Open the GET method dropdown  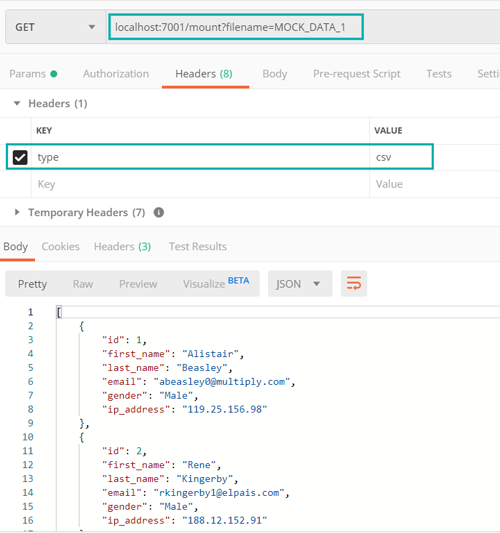click(55, 27)
